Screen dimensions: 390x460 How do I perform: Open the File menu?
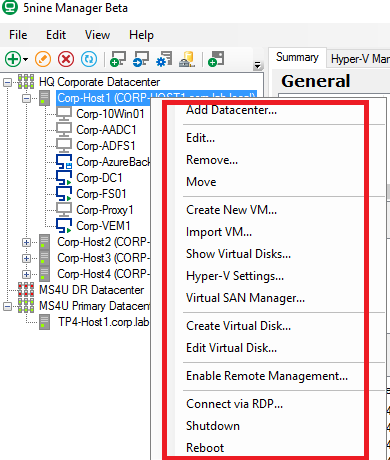click(x=18, y=35)
